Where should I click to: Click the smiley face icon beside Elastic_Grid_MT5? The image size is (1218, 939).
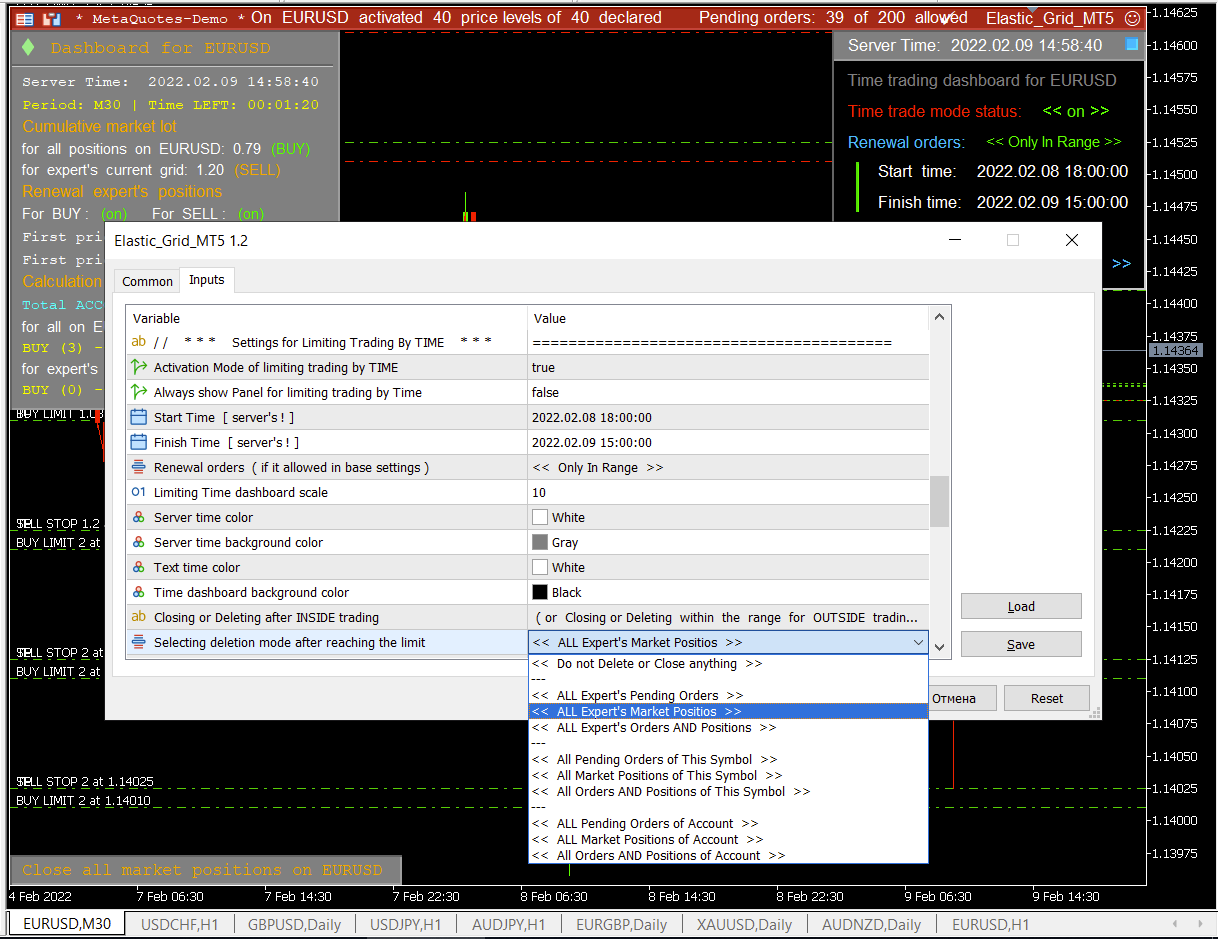tap(1132, 18)
